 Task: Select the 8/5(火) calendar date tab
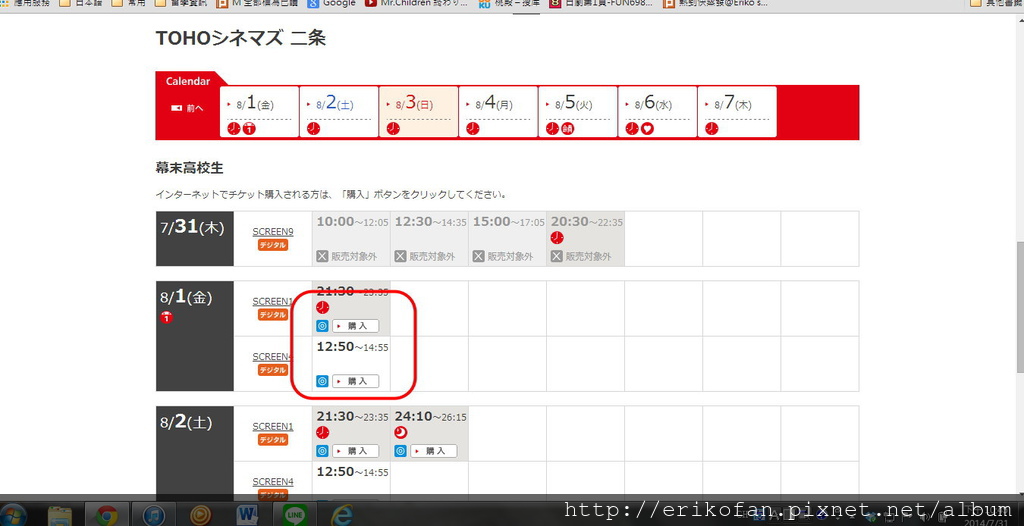tap(578, 112)
